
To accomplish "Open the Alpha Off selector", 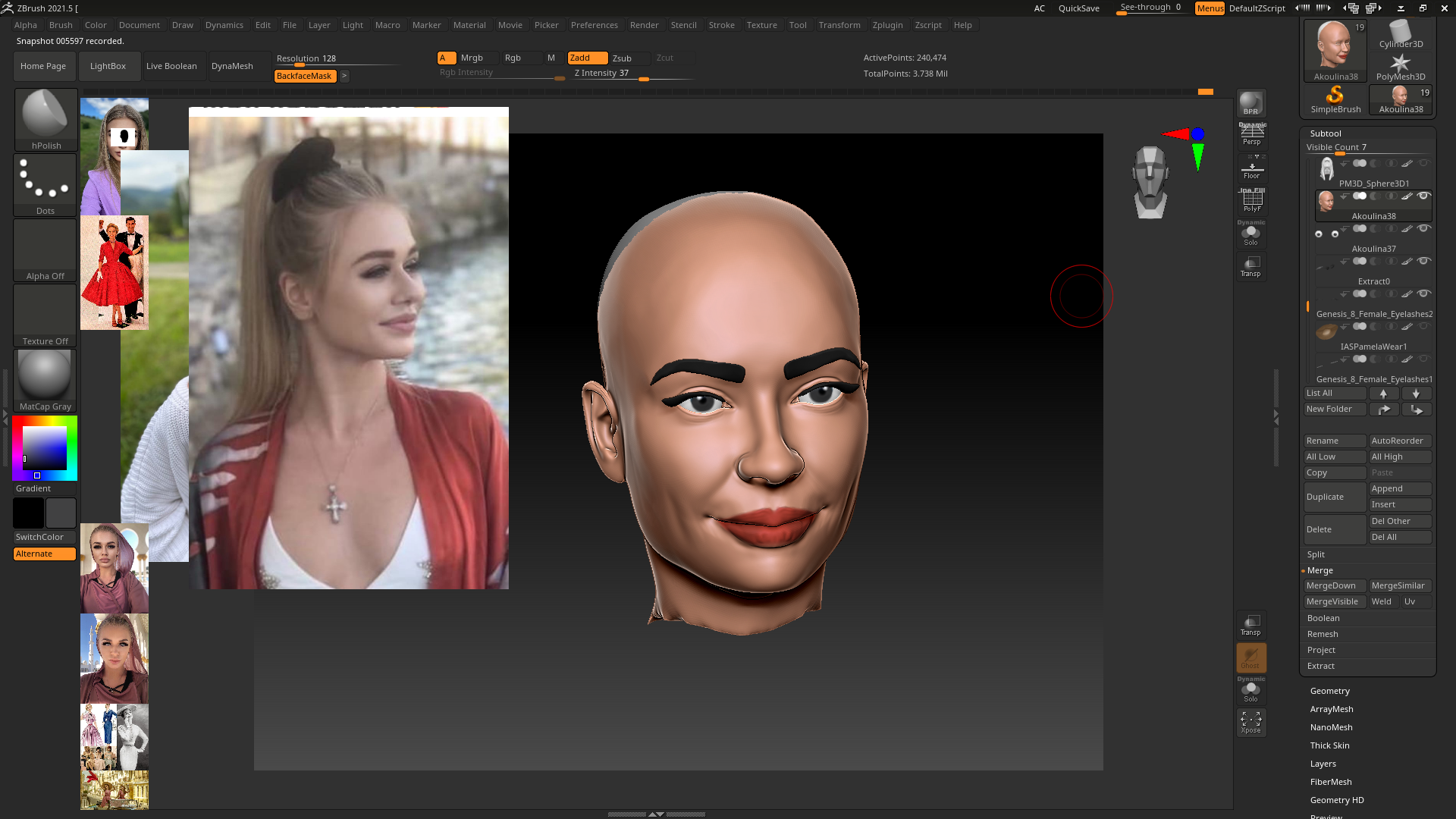I will pos(45,250).
